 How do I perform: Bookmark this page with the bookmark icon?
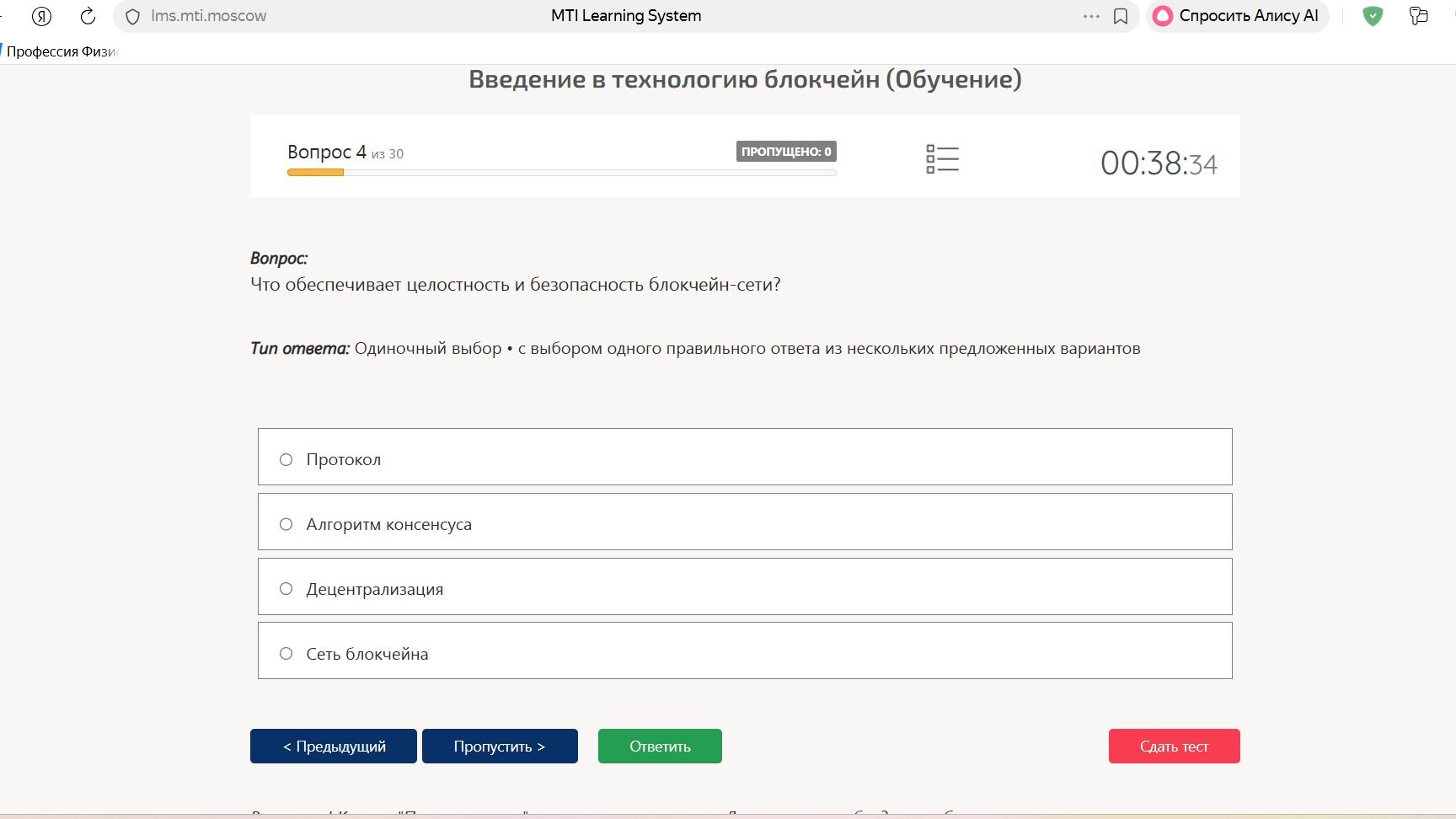[x=1121, y=16]
